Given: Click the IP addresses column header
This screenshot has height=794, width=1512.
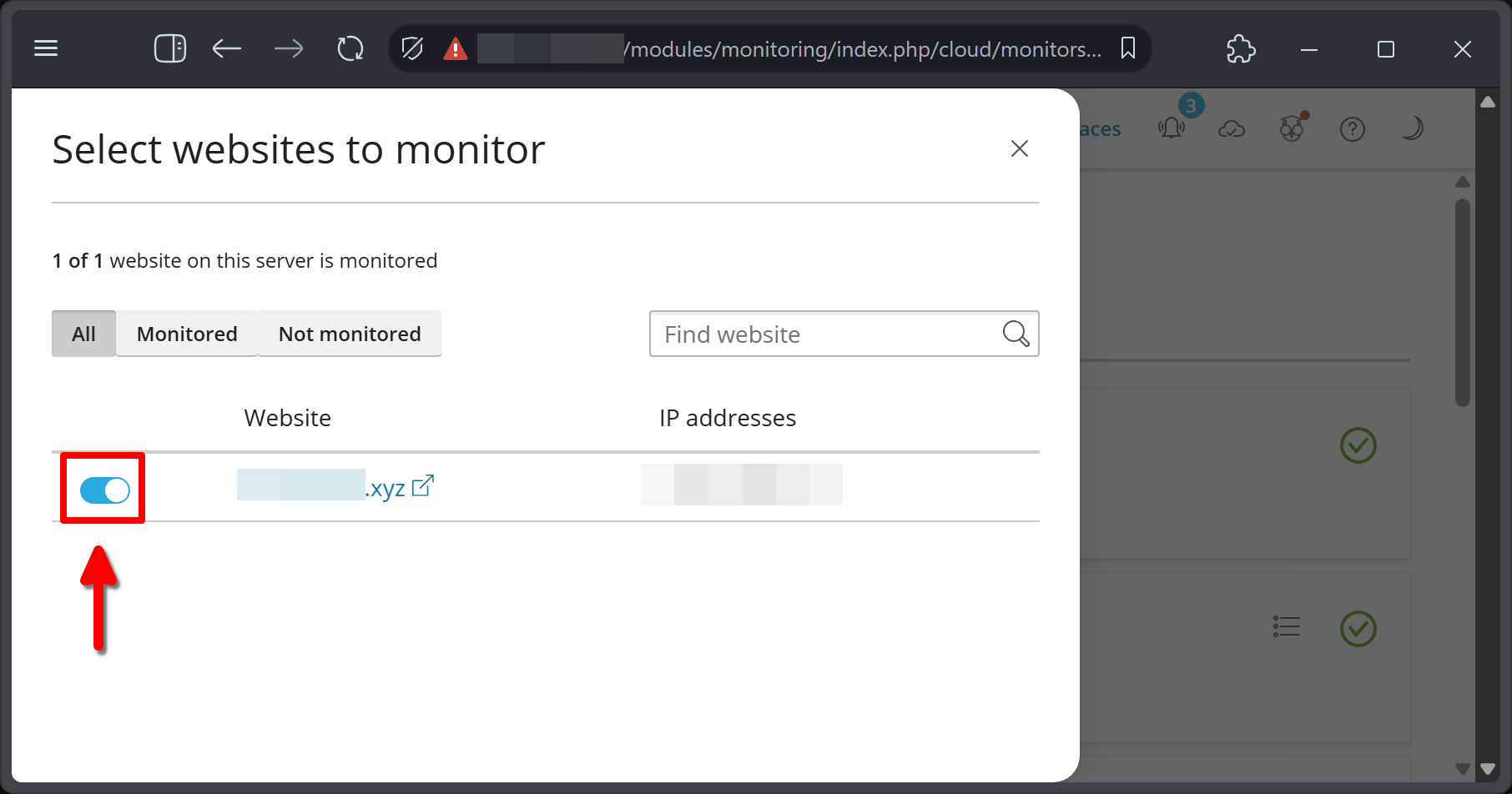Looking at the screenshot, I should point(728,418).
